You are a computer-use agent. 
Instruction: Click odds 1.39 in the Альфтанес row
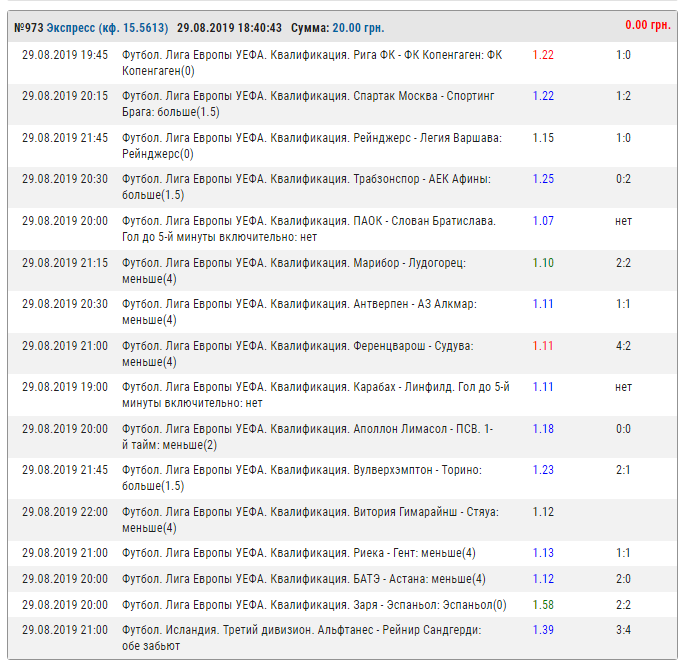coord(543,630)
